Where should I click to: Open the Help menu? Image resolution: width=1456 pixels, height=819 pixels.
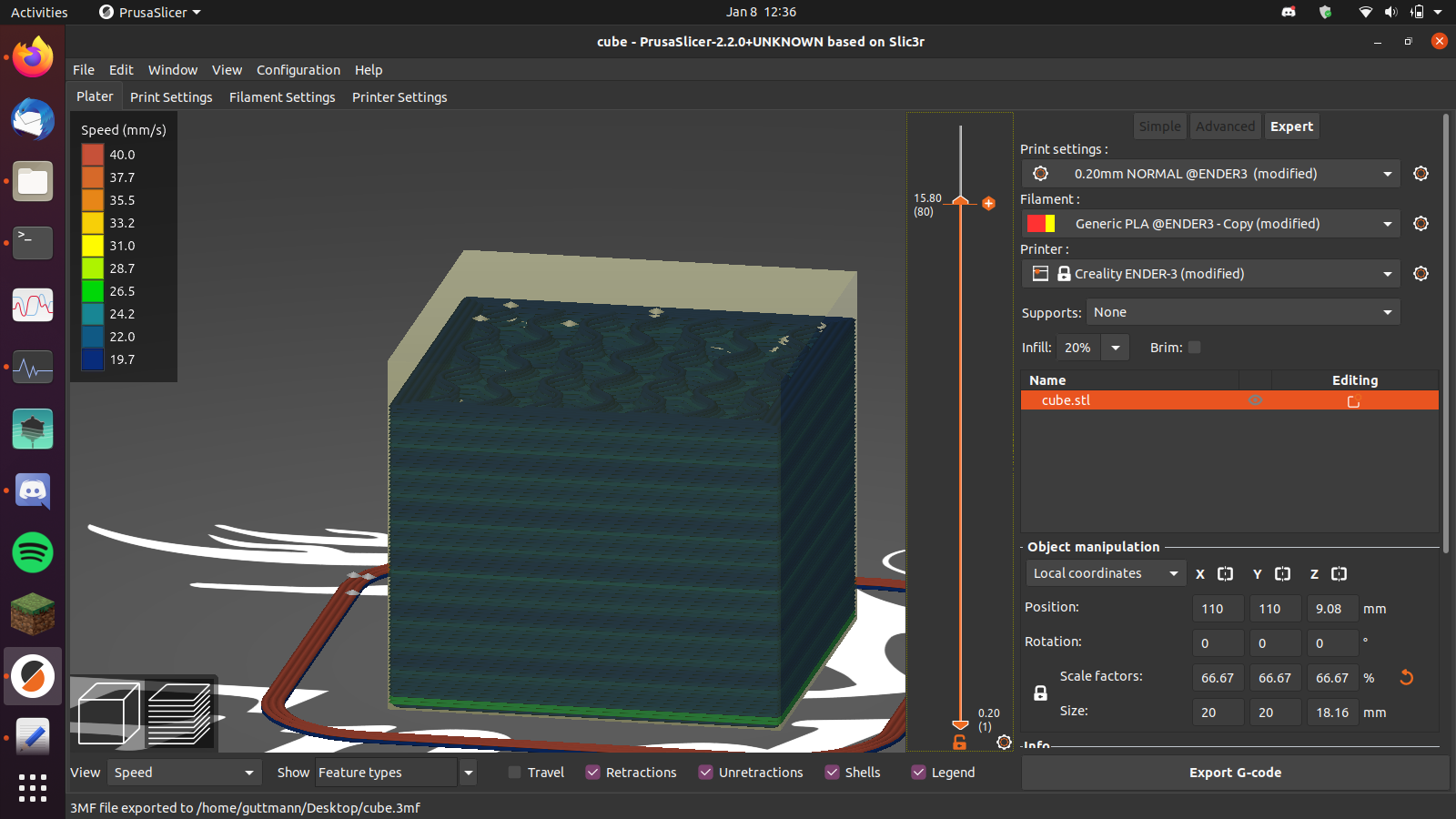pos(369,70)
